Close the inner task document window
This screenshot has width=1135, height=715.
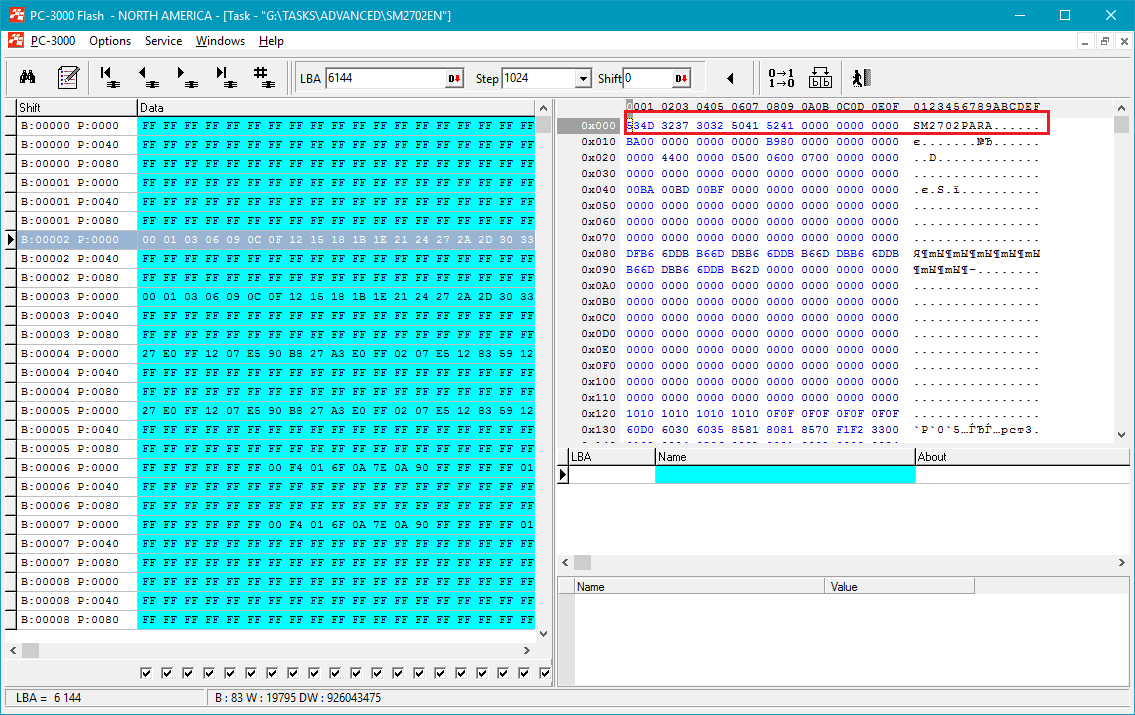1124,42
